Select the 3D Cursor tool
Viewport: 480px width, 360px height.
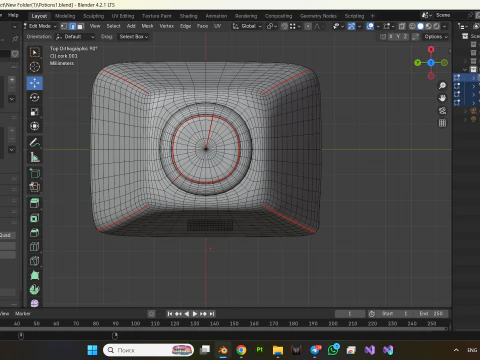click(x=35, y=67)
